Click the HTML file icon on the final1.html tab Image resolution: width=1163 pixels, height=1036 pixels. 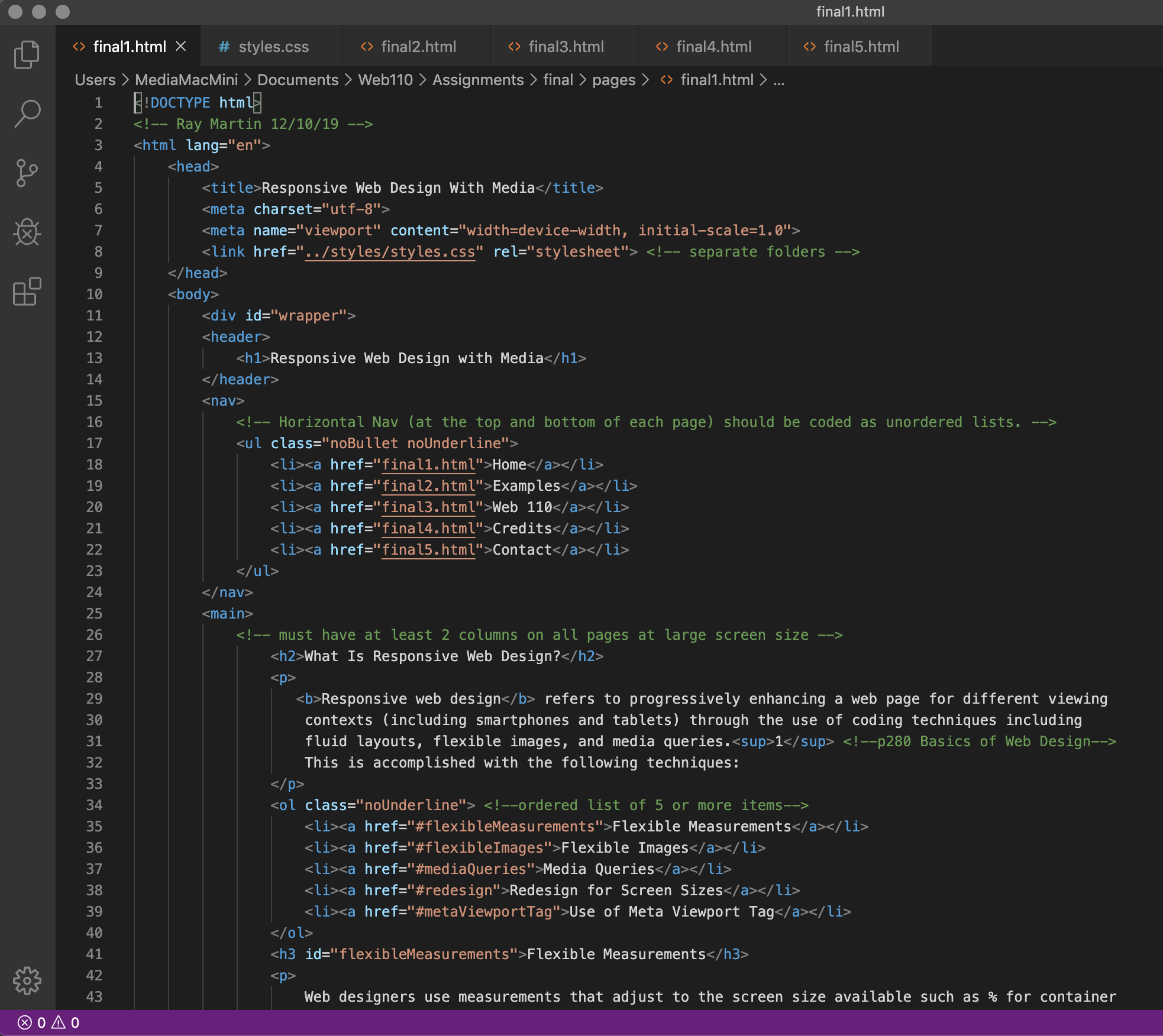tap(79, 47)
